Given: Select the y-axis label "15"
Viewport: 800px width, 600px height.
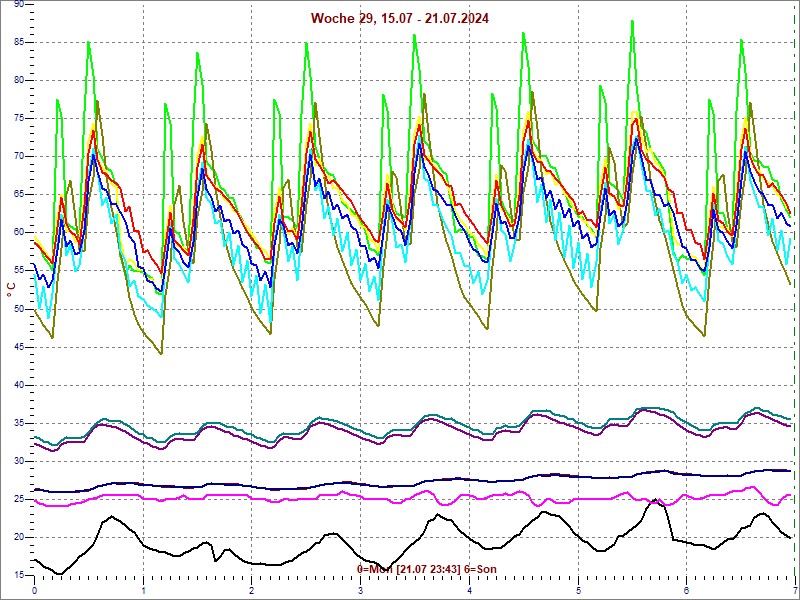Looking at the screenshot, I should click(18, 576).
